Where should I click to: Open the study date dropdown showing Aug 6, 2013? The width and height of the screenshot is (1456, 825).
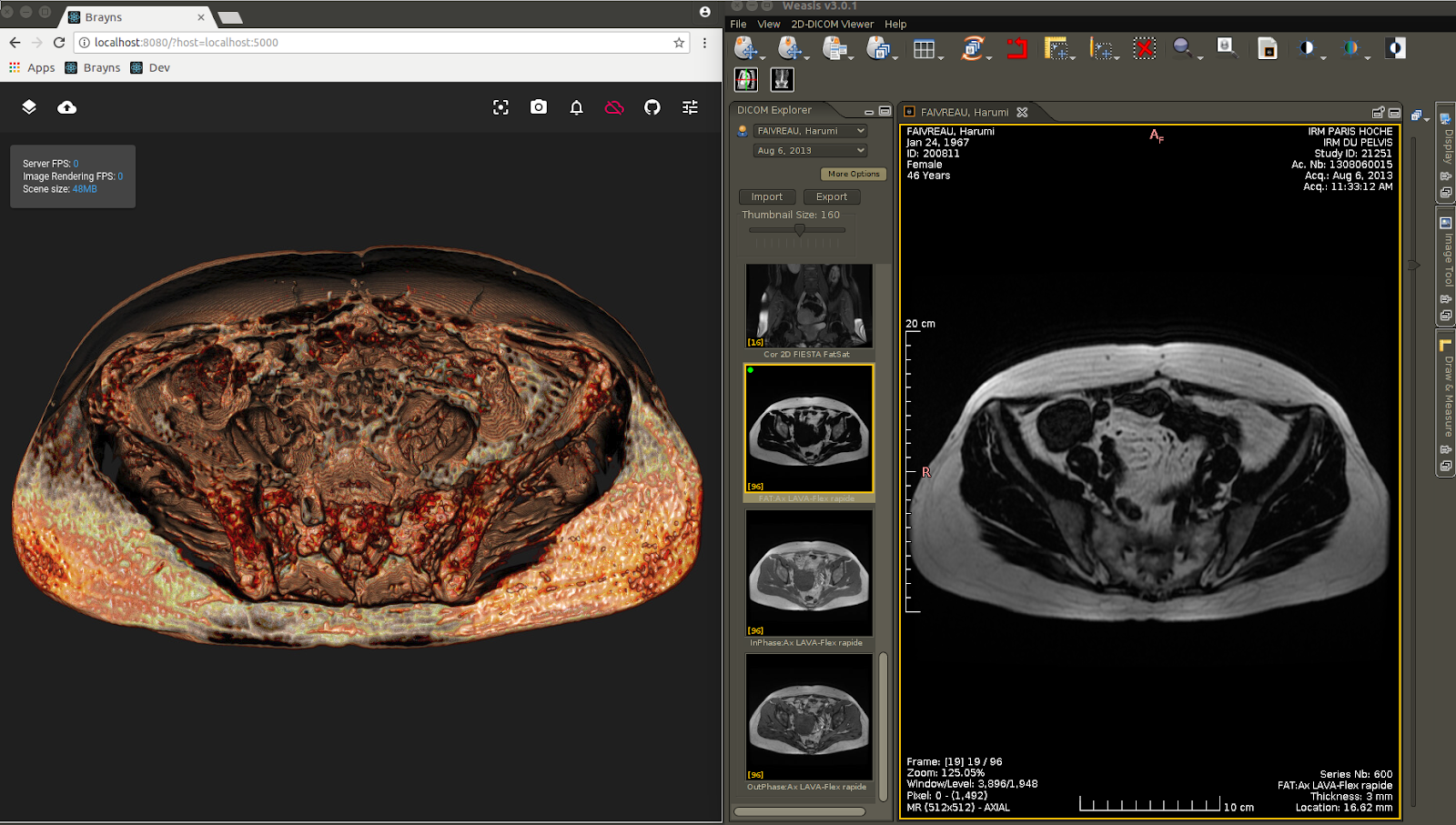[809, 150]
